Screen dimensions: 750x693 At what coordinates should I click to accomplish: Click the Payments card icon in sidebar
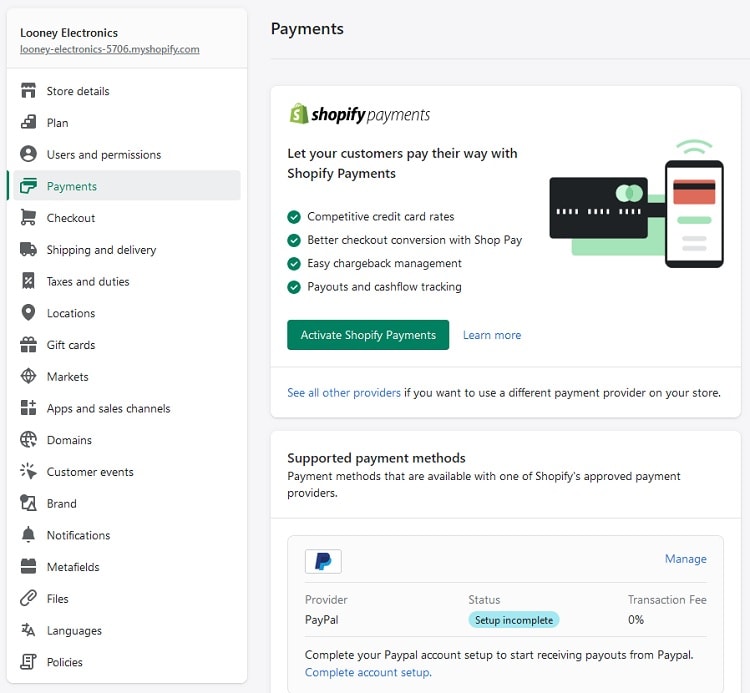pos(28,186)
